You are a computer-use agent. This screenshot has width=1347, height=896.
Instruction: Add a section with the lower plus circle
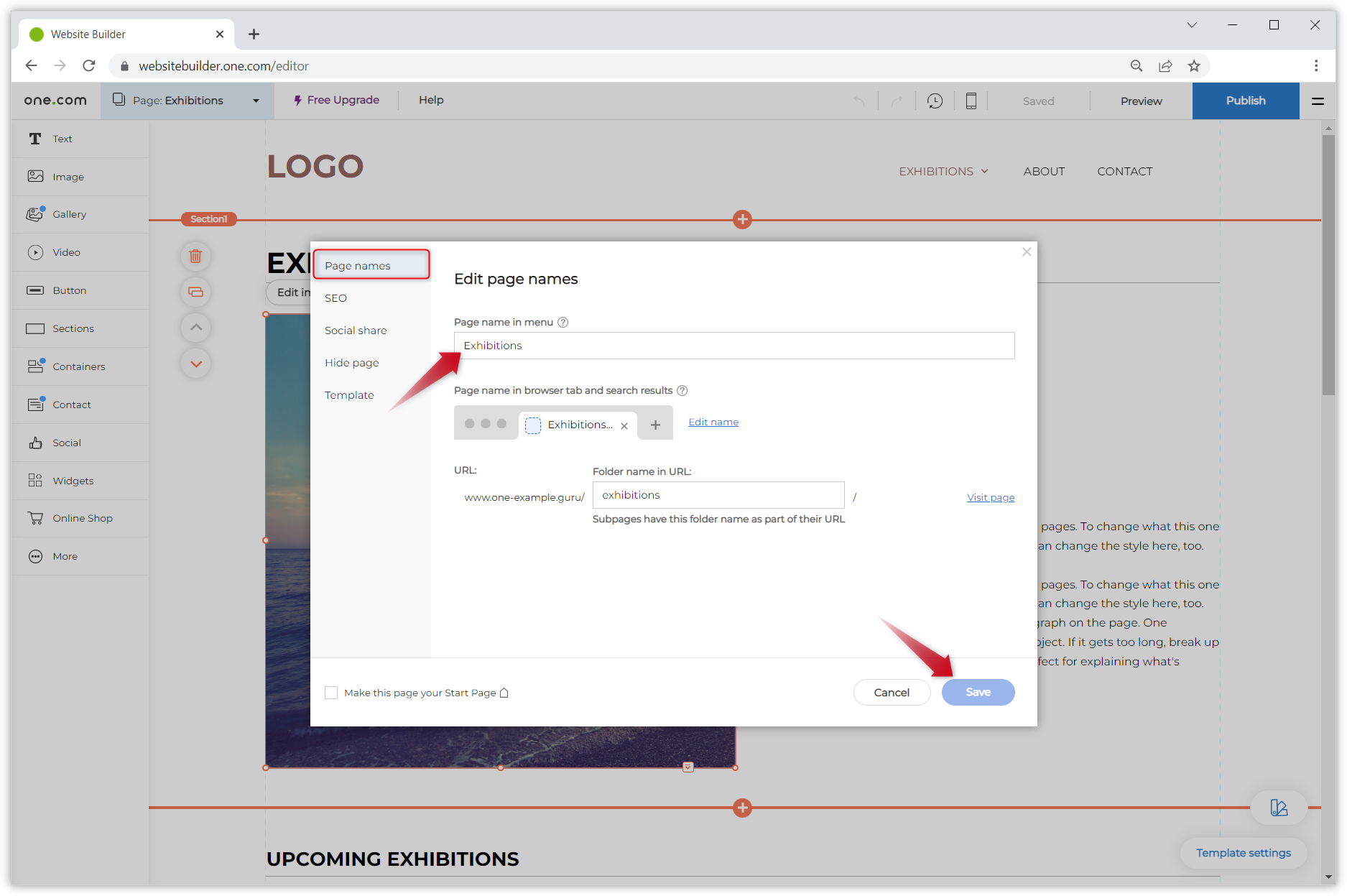pos(742,808)
